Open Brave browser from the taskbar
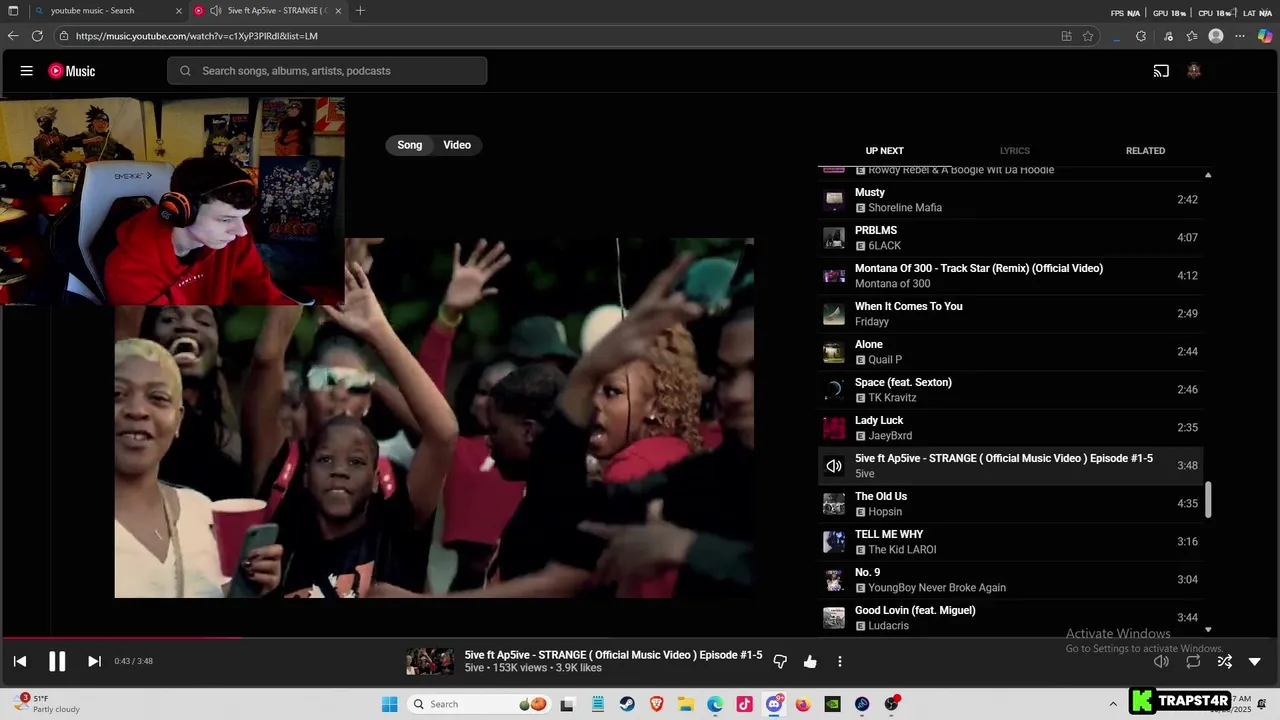 click(x=656, y=704)
